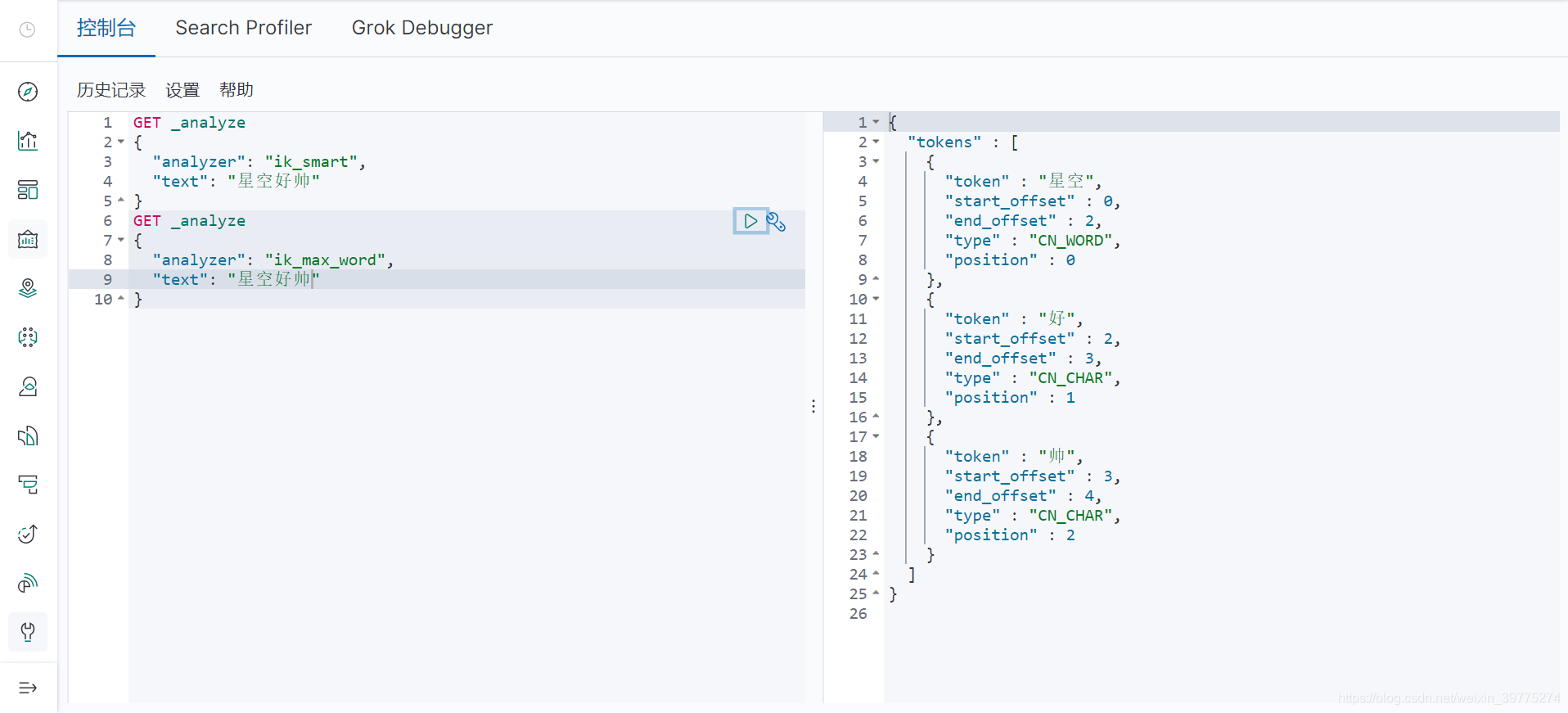Screen dimensions: 1568x713
Task: Place cursor on "ik_smart" analyzer value
Action: tap(311, 162)
